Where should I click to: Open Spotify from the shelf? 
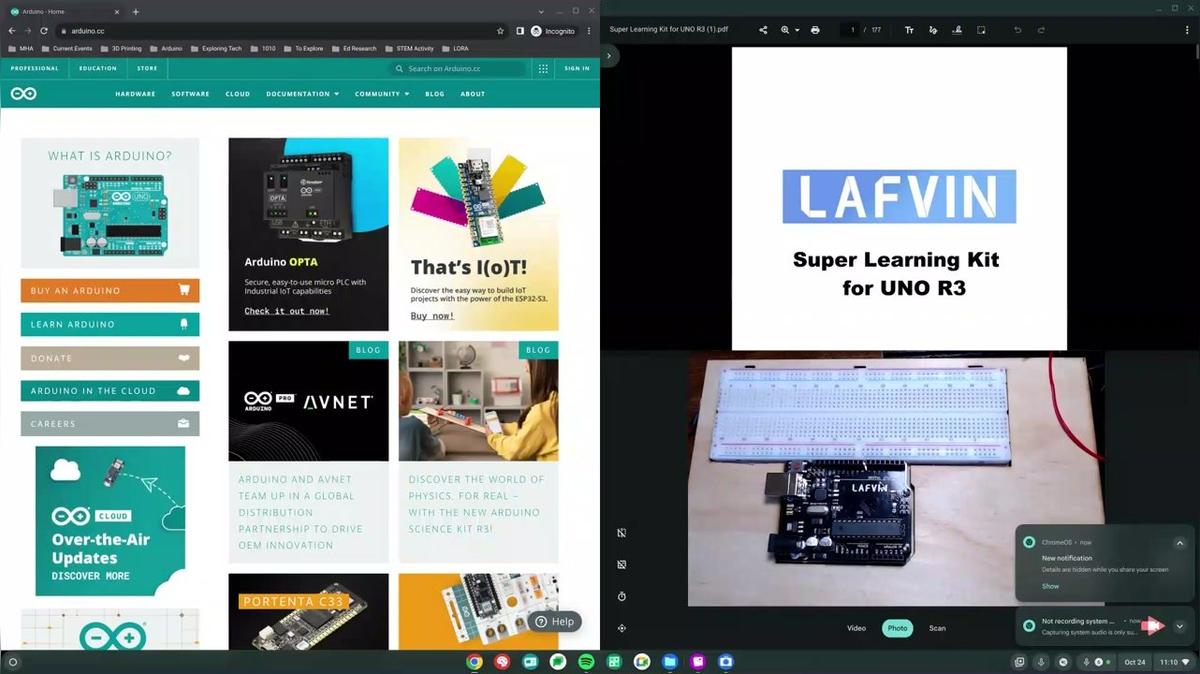point(586,662)
